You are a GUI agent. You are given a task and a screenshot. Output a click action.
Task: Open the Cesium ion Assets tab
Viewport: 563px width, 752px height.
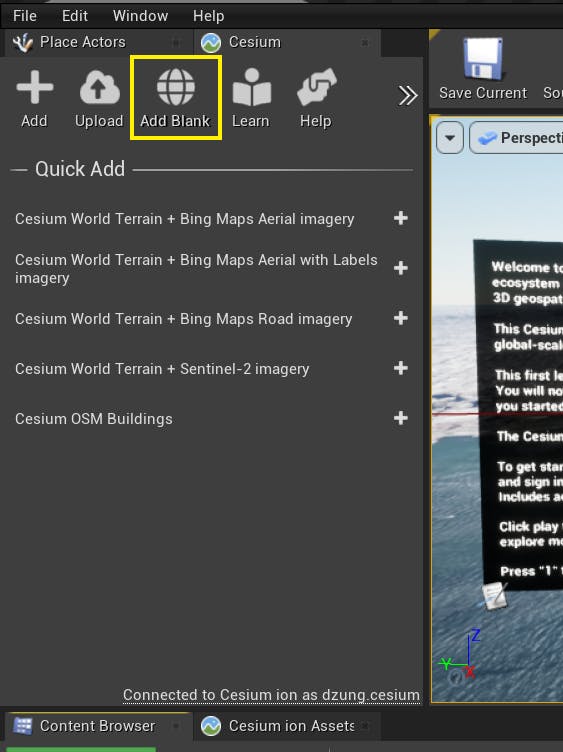point(287,726)
